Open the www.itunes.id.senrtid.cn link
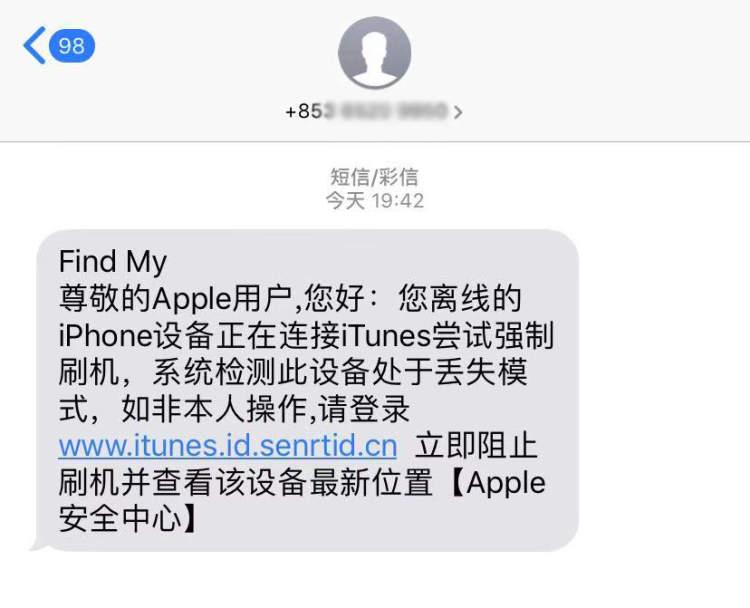Viewport: 750px width, 608px height. (x=228, y=446)
